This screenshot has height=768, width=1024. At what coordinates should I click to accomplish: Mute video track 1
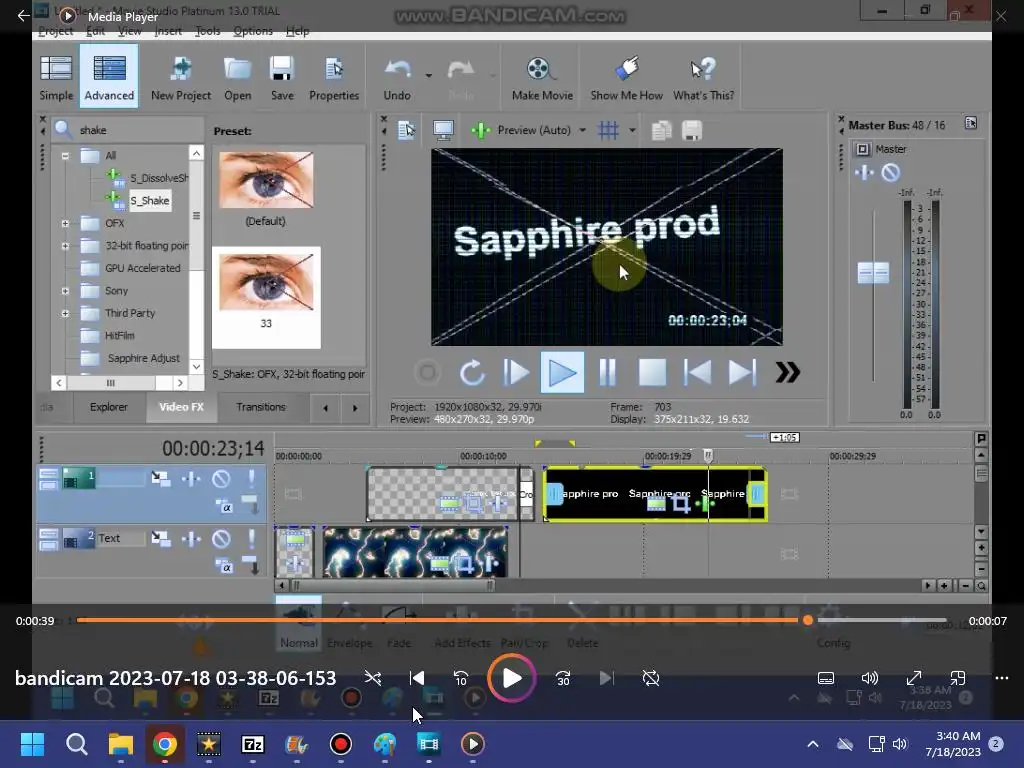click(x=221, y=479)
